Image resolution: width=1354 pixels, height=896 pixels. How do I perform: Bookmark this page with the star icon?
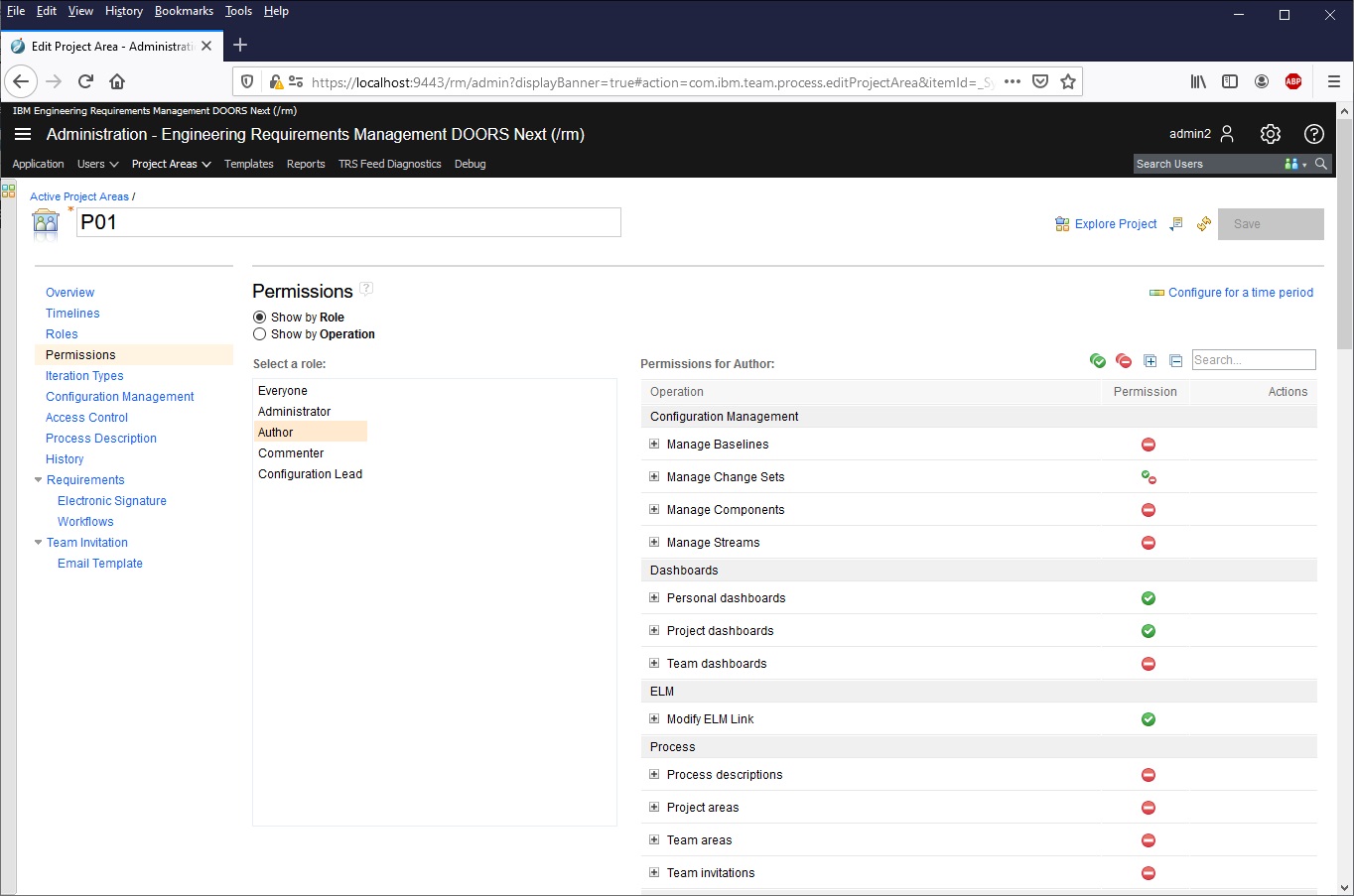pos(1068,81)
